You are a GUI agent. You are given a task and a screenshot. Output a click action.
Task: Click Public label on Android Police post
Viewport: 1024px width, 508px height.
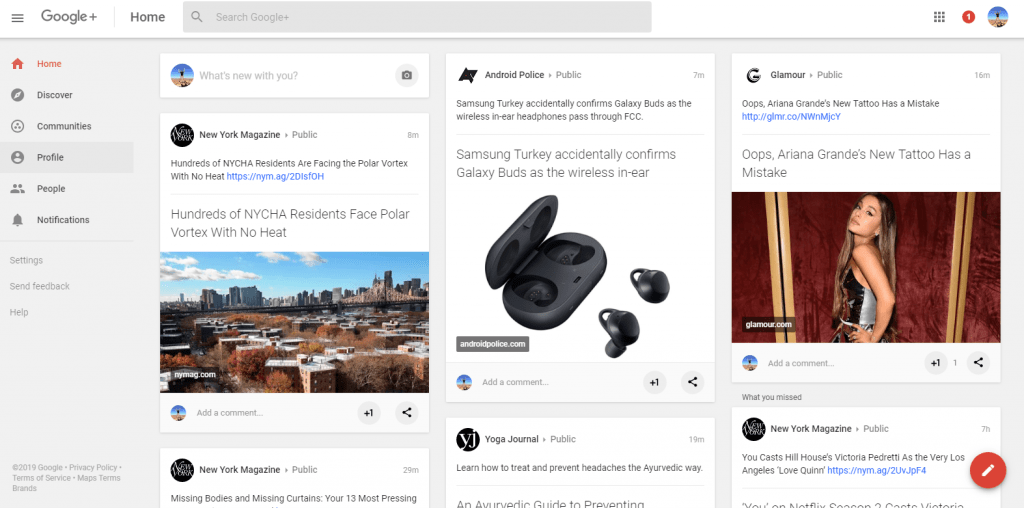(568, 75)
